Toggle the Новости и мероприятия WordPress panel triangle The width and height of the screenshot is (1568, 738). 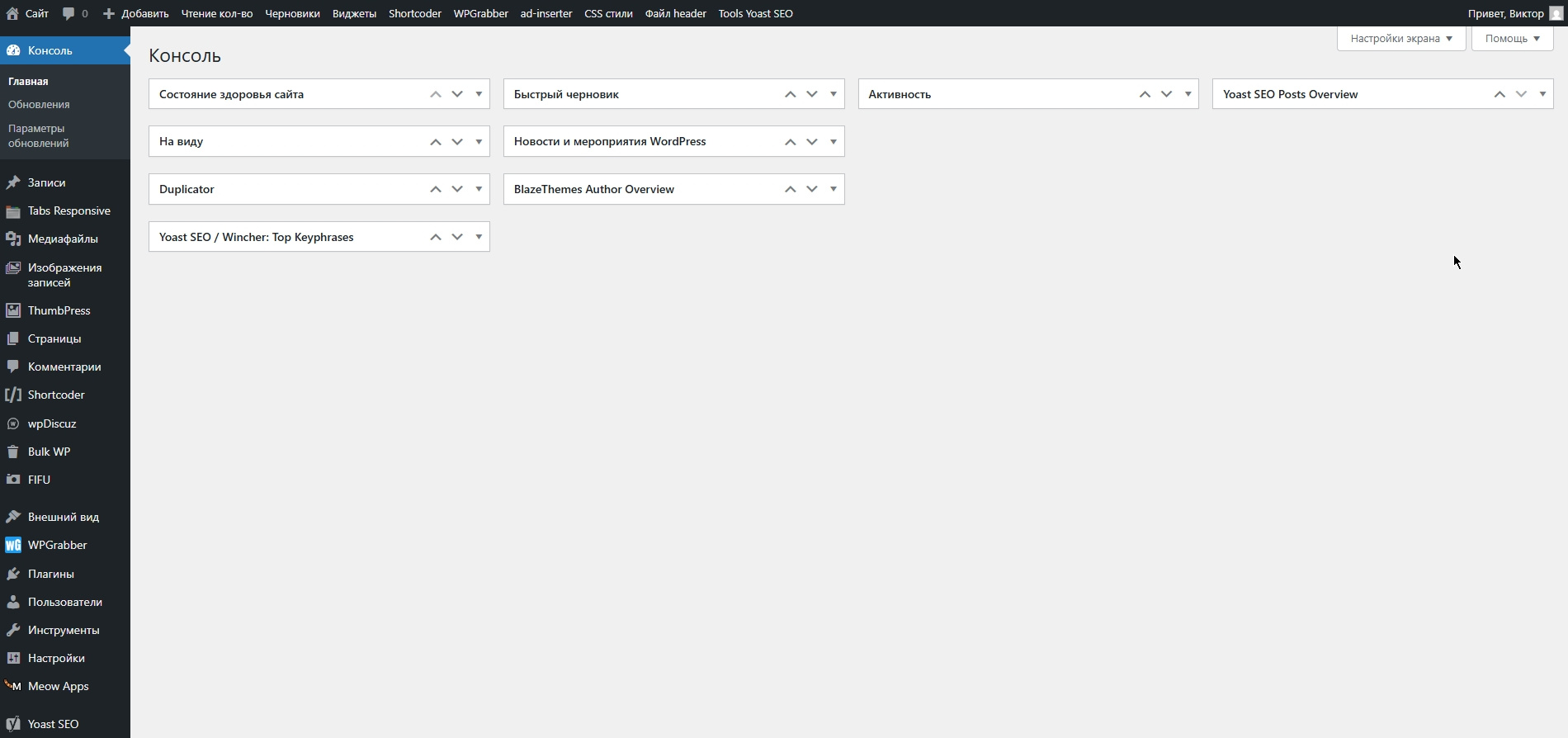(x=834, y=141)
